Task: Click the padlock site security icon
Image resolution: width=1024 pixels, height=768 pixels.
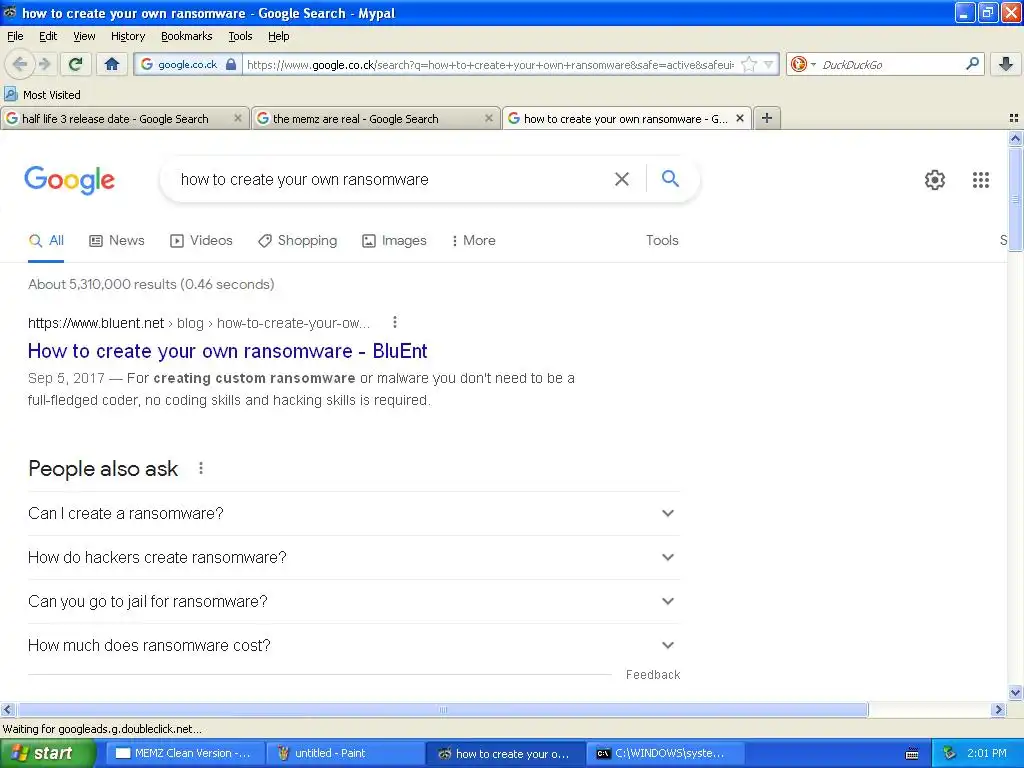Action: pos(231,64)
